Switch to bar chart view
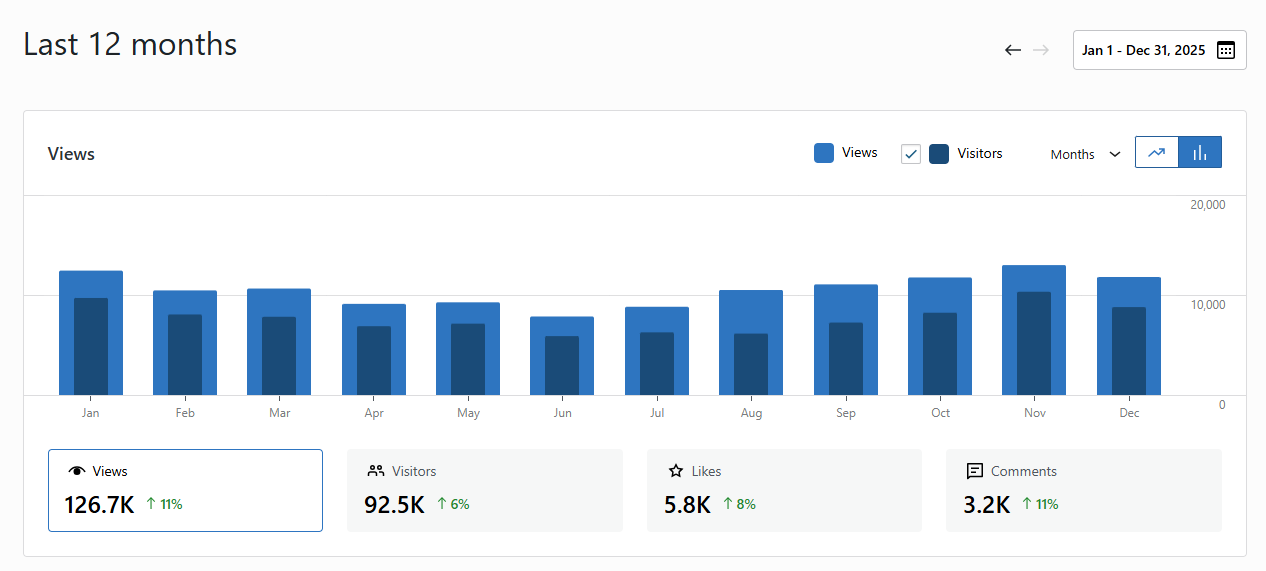 [1200, 152]
